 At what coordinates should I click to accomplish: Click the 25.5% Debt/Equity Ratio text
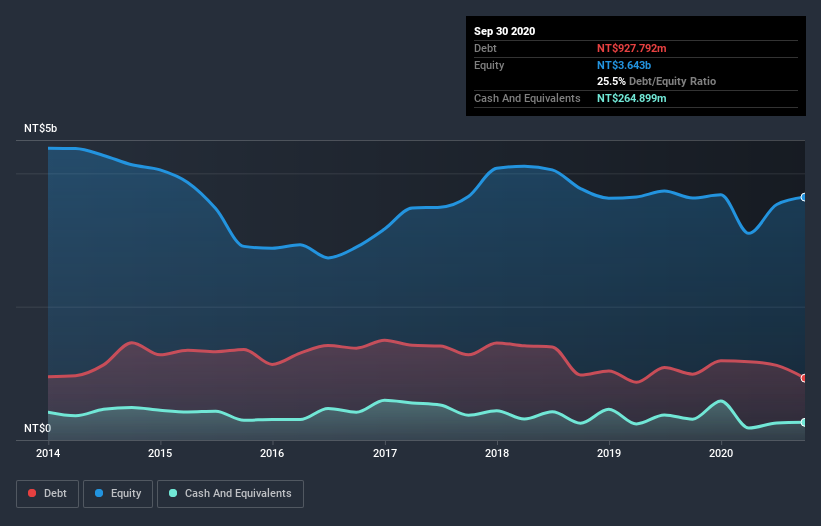657,81
